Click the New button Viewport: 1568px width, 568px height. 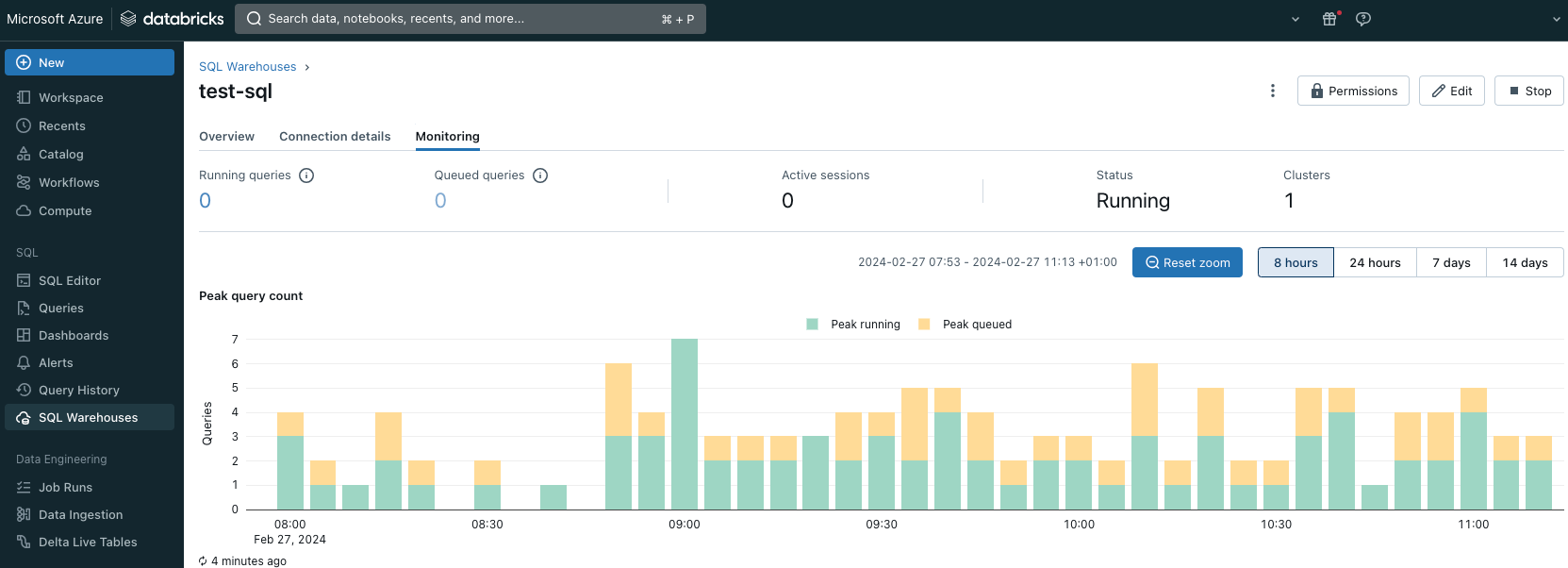point(90,62)
